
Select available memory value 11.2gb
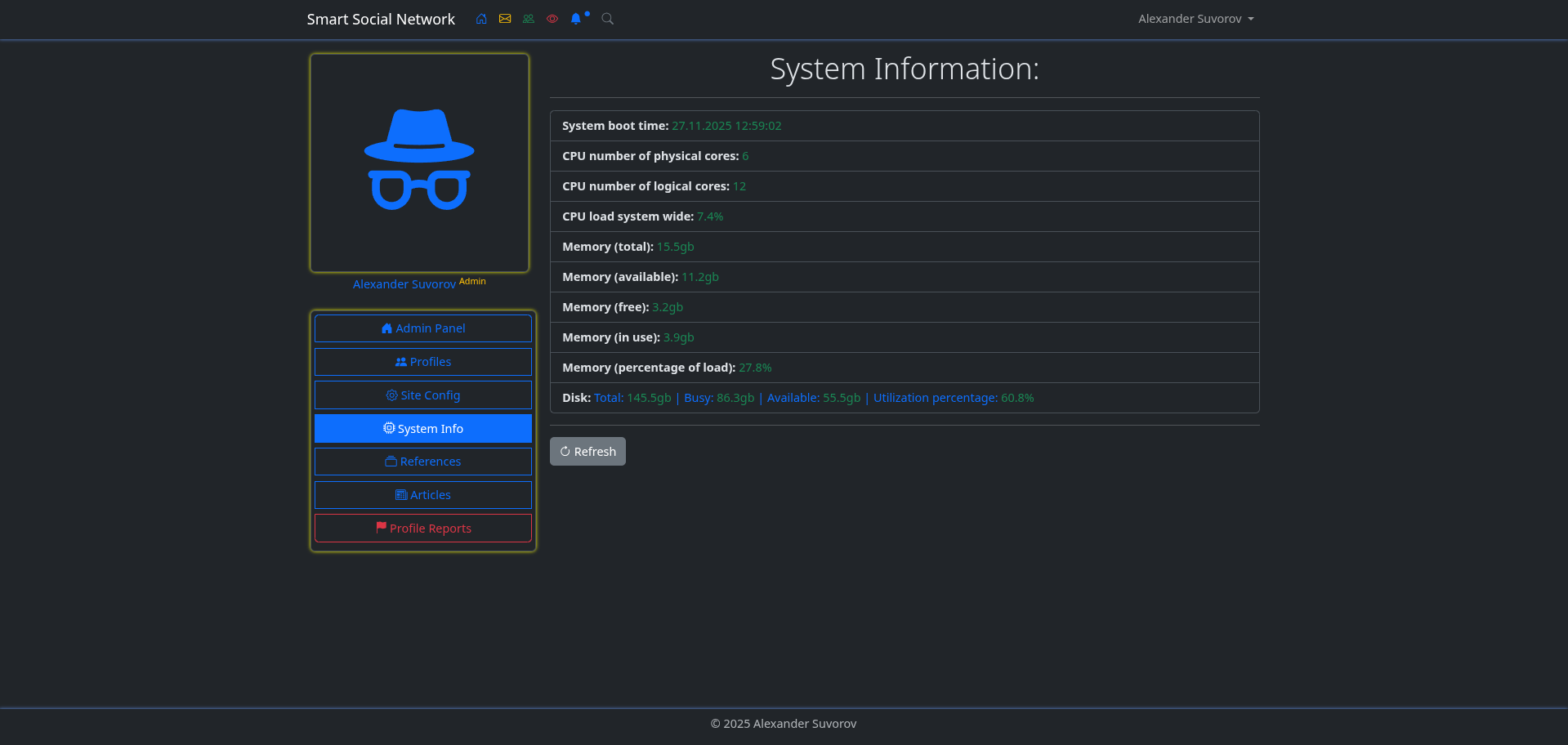(700, 277)
